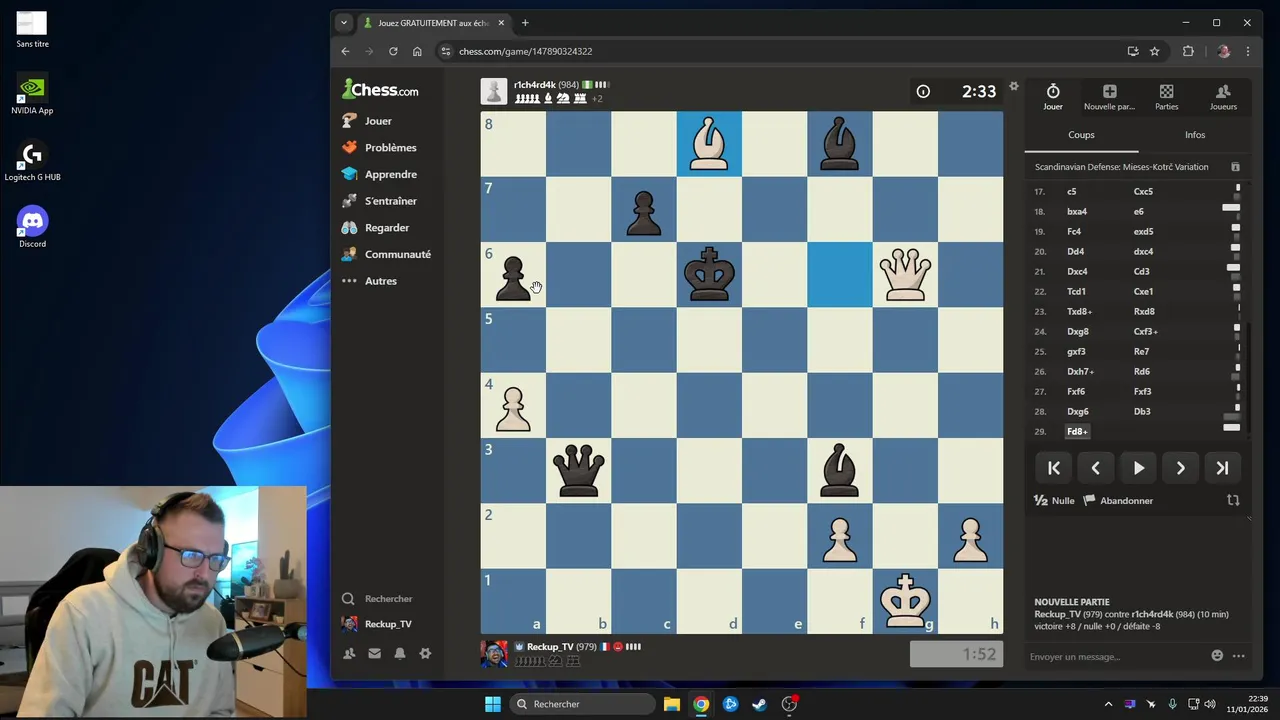Click the white bishop on d8
The image size is (1280, 720).
[x=709, y=144]
